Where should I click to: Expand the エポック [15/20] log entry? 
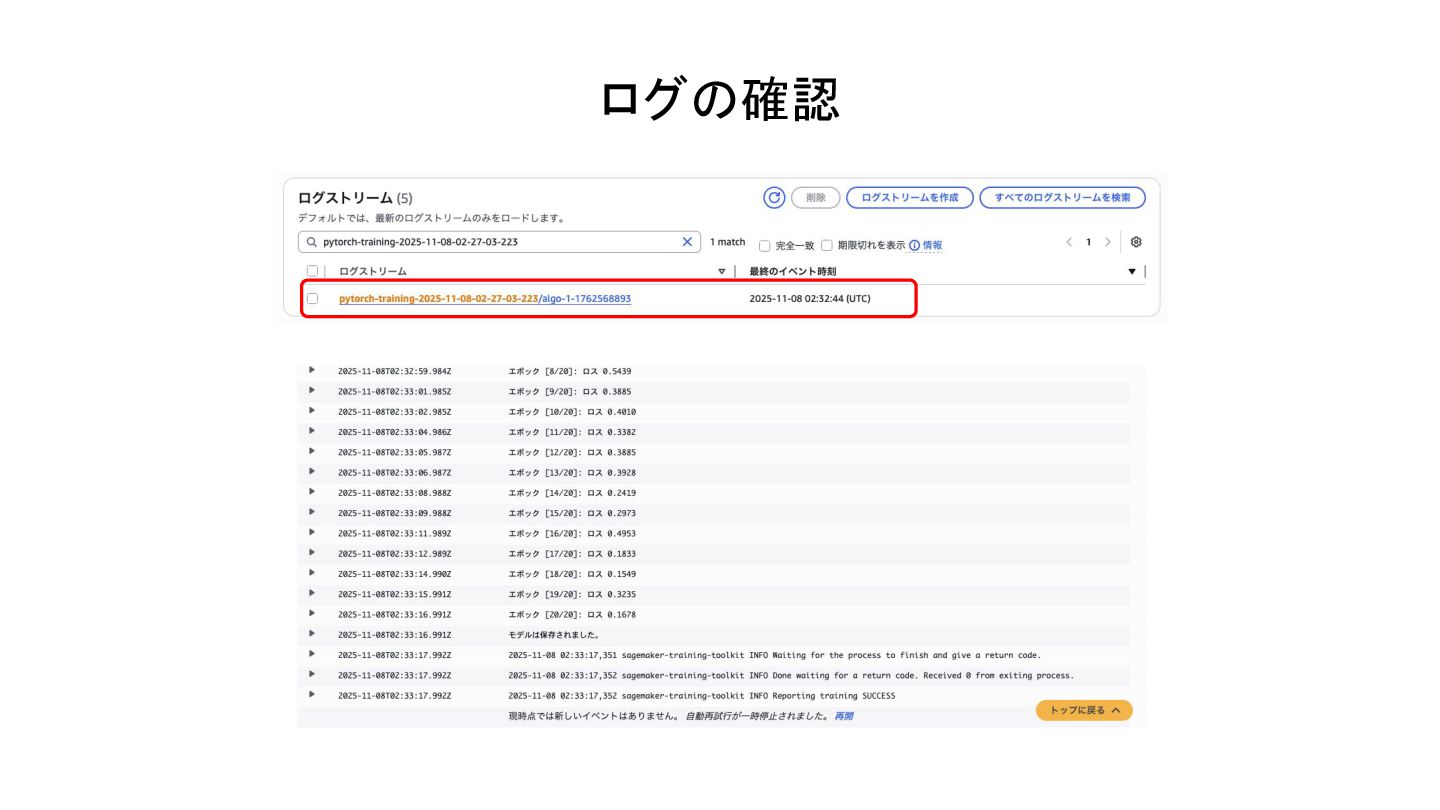click(312, 512)
